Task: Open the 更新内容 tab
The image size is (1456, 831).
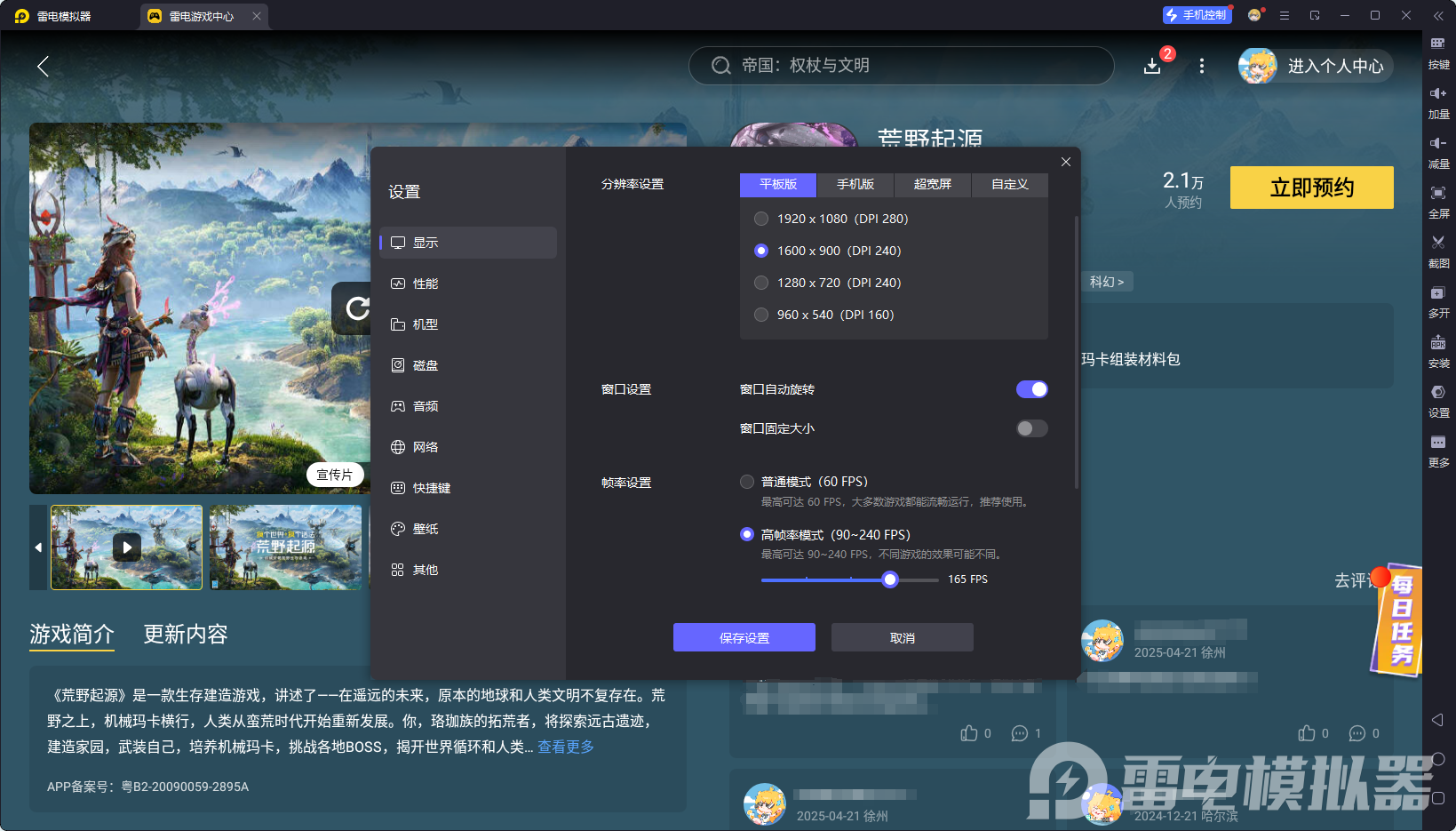Action: (185, 635)
